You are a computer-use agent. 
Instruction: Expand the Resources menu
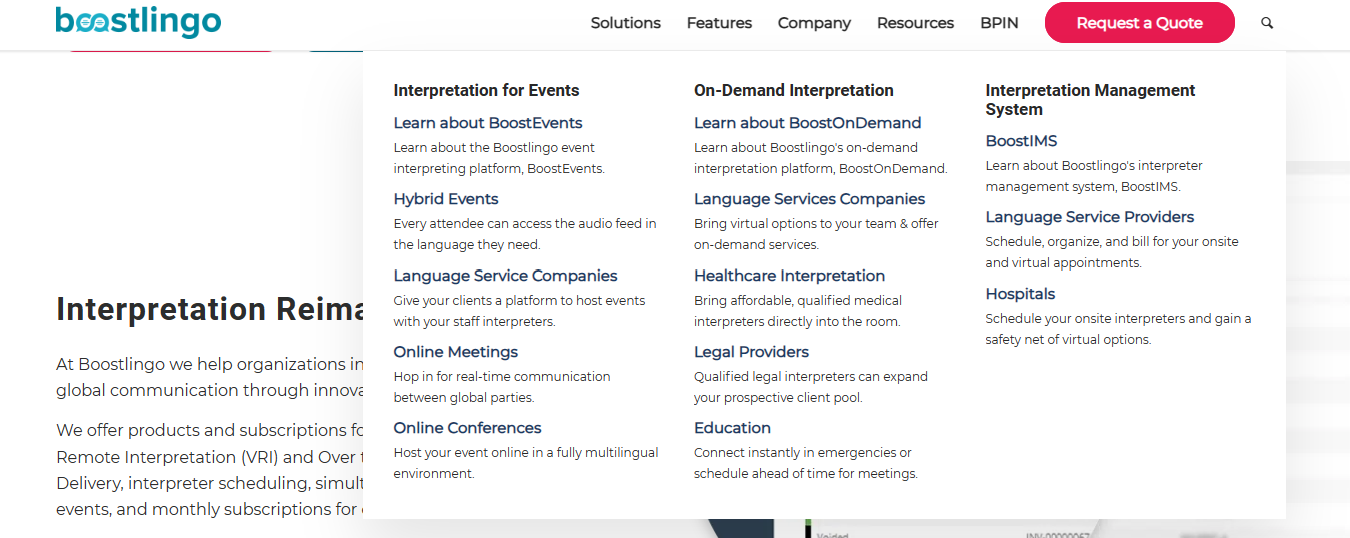[915, 23]
